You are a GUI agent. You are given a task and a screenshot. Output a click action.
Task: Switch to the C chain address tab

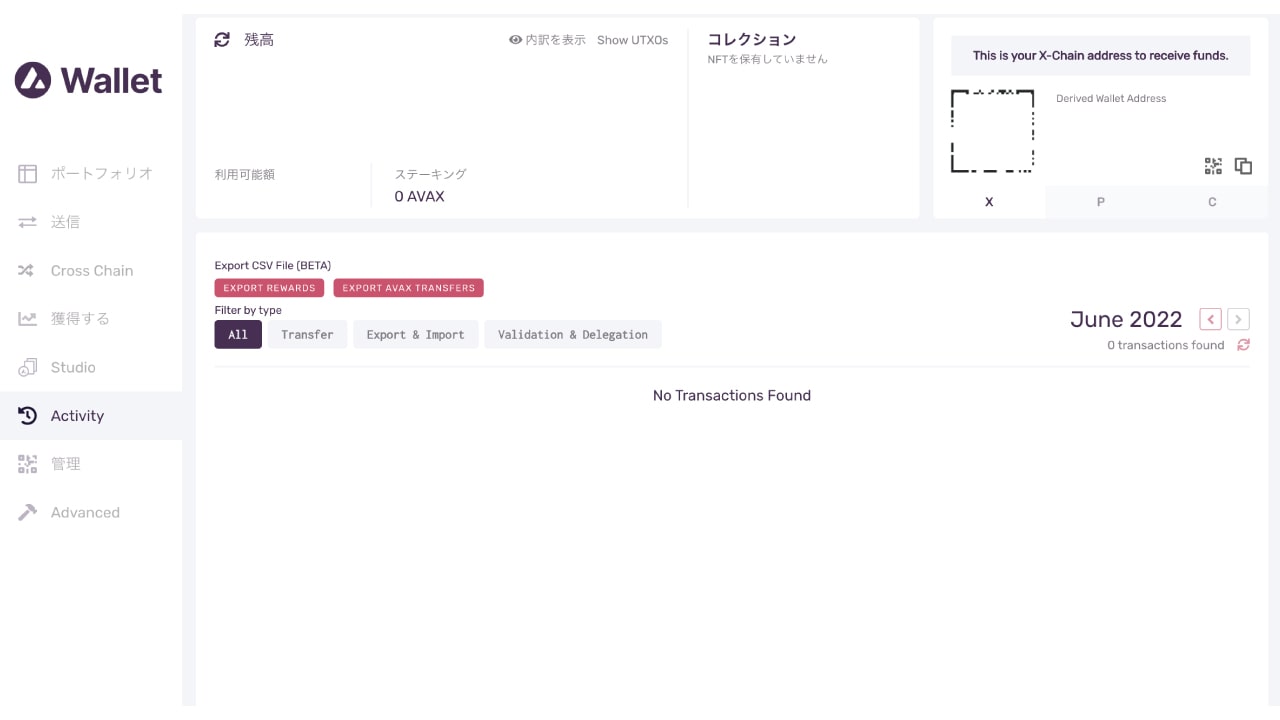pyautogui.click(x=1212, y=202)
